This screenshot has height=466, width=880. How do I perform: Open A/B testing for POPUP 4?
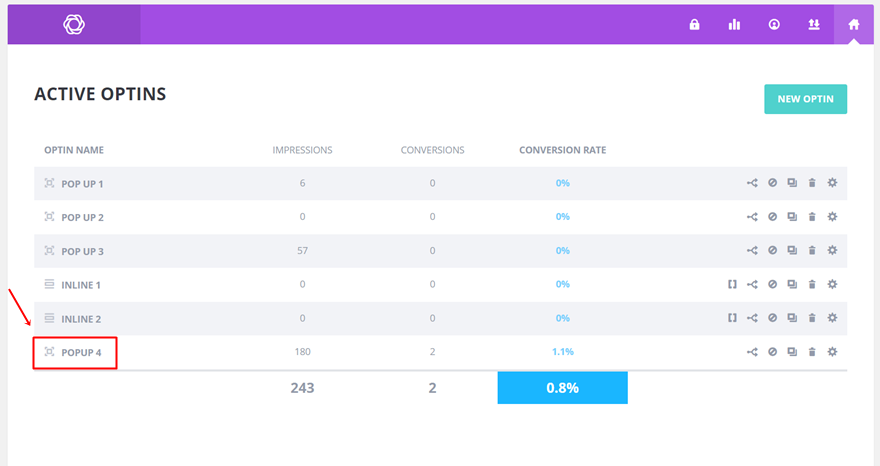click(x=752, y=352)
